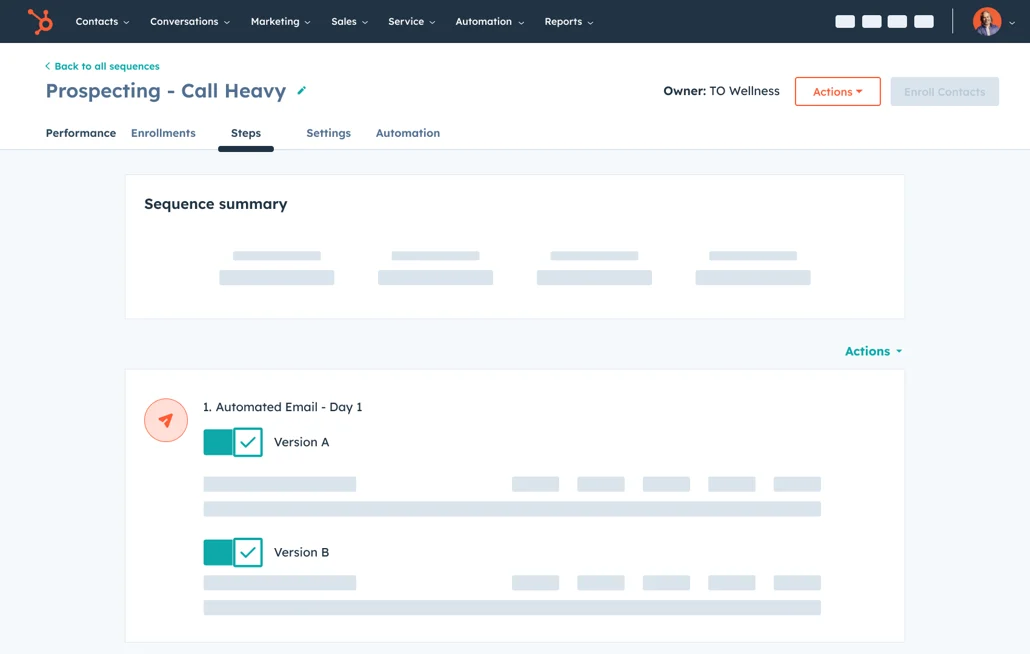Click the HubSpot sprocket logo
This screenshot has width=1030, height=654.
39,21
